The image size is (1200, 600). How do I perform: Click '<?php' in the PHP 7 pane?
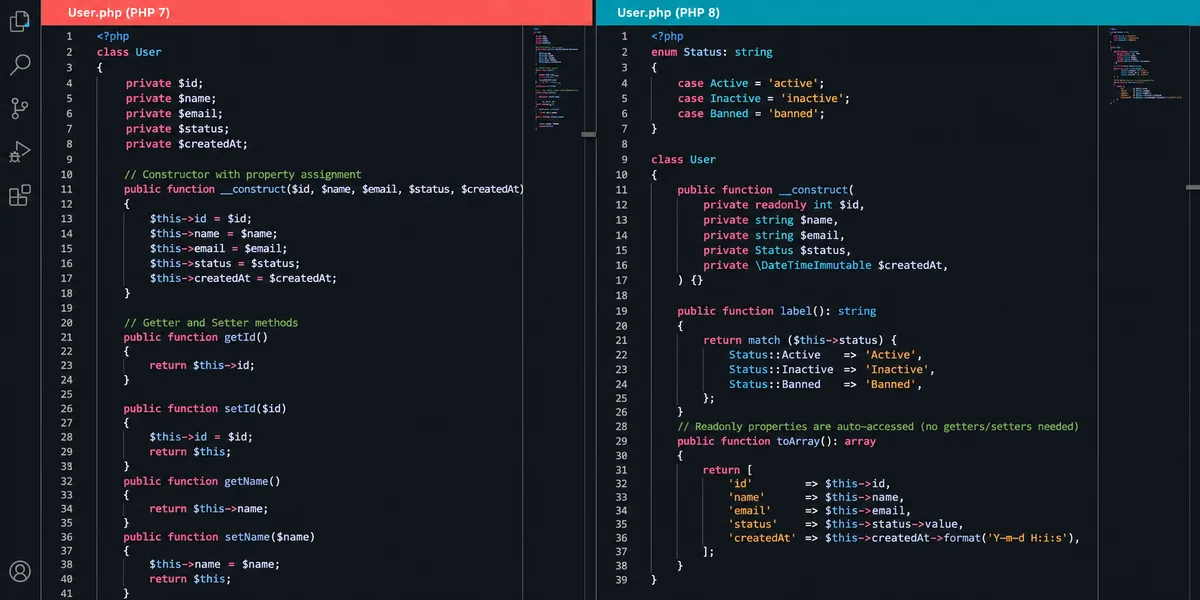click(113, 36)
